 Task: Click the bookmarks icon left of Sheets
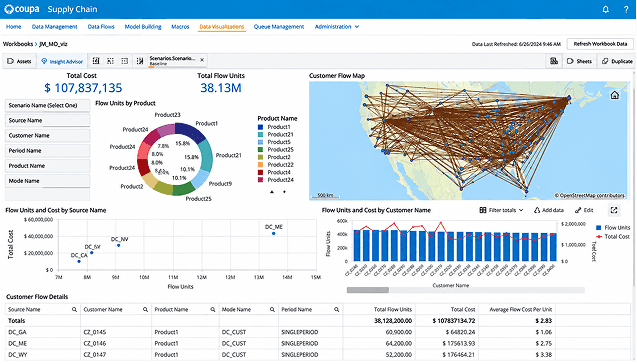click(x=554, y=61)
